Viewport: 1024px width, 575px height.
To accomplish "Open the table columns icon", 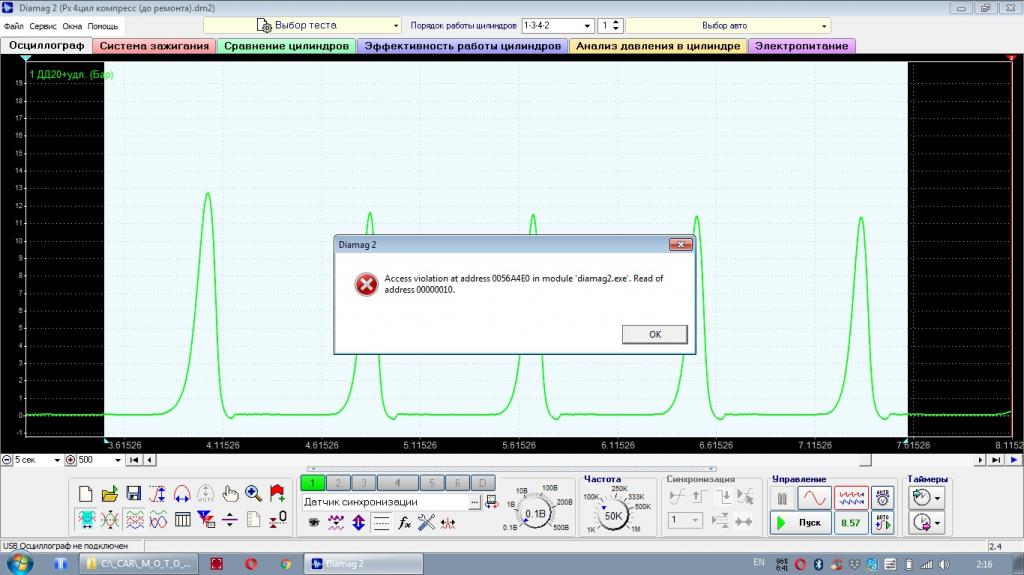I will click(182, 520).
